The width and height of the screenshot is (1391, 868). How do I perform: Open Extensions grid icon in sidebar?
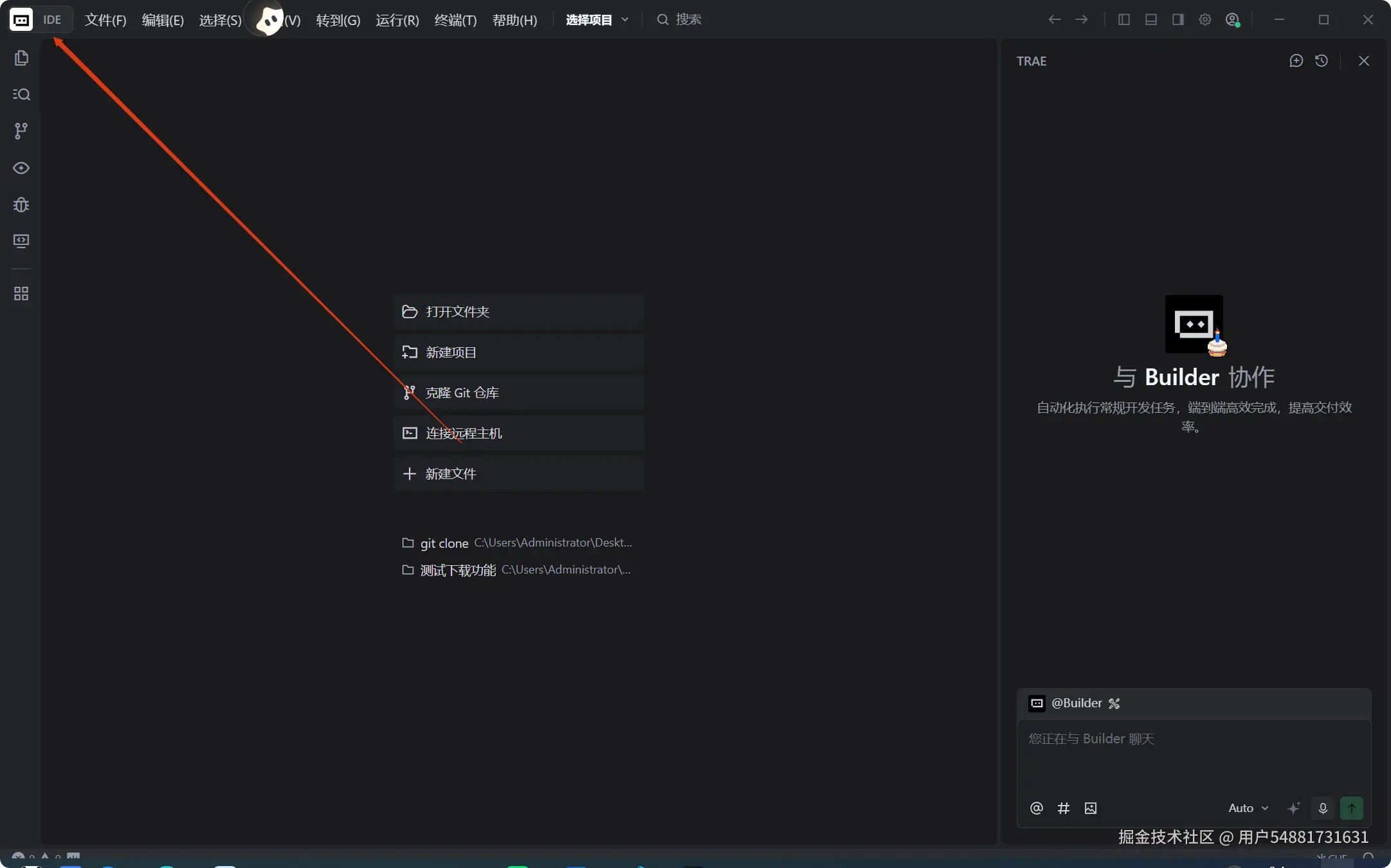click(x=21, y=294)
